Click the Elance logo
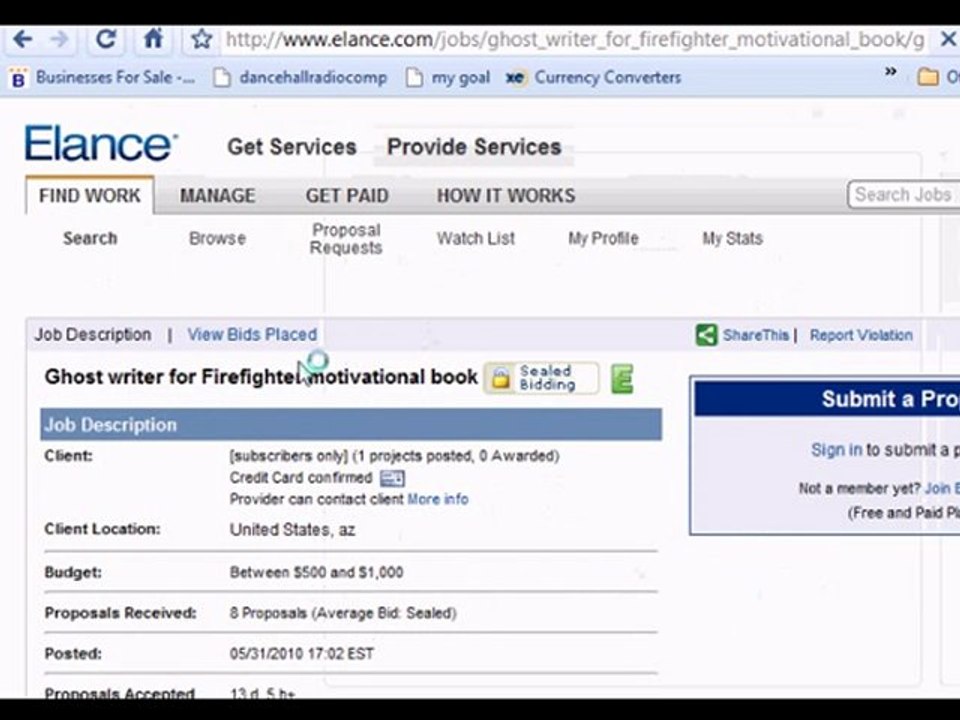This screenshot has height=720, width=960. pos(101,143)
